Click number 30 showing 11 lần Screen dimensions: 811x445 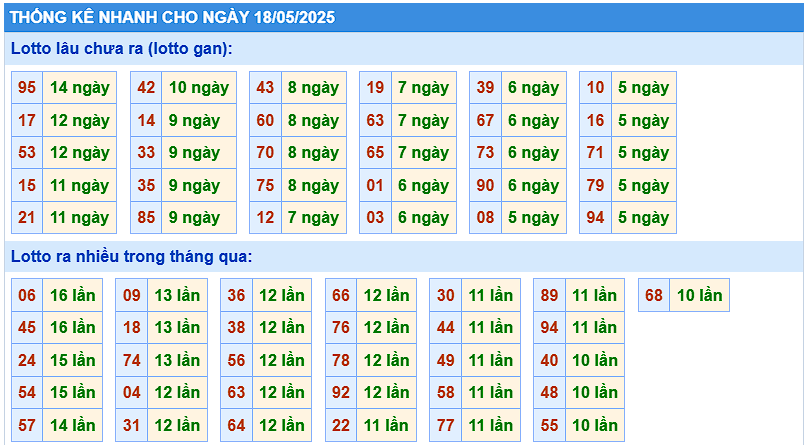coord(445,295)
